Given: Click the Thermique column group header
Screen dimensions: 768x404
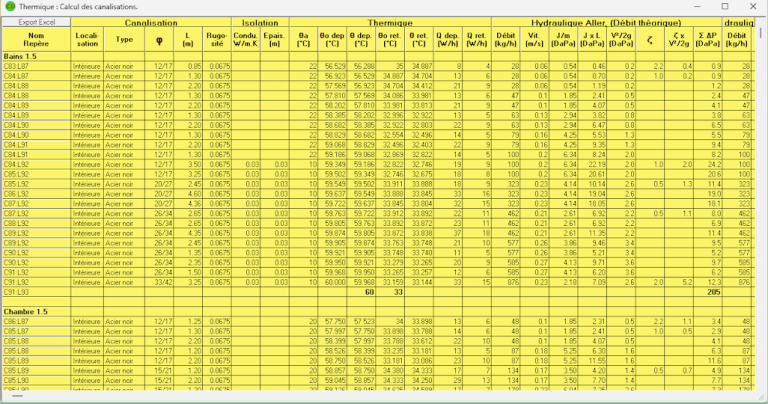Looking at the screenshot, I should (x=390, y=21).
